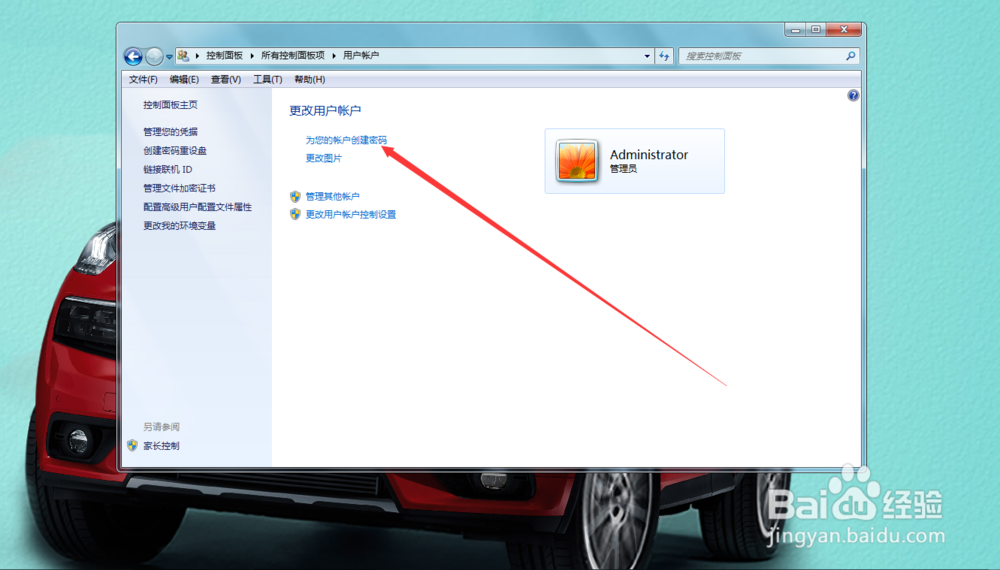Click 为您的帐户创建密码 link
The image size is (1000, 570).
[x=346, y=140]
